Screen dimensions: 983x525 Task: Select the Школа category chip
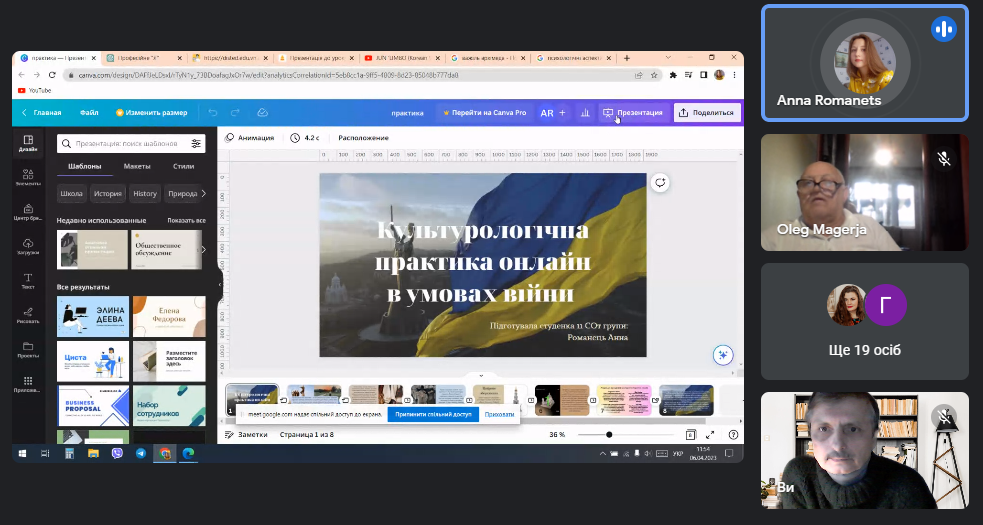point(71,194)
